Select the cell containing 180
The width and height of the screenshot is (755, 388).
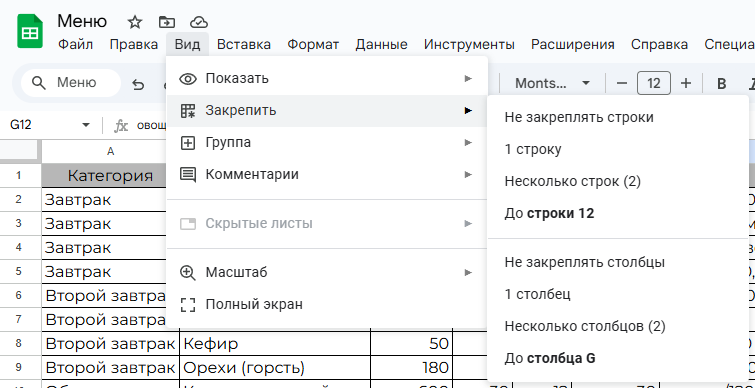coord(412,368)
